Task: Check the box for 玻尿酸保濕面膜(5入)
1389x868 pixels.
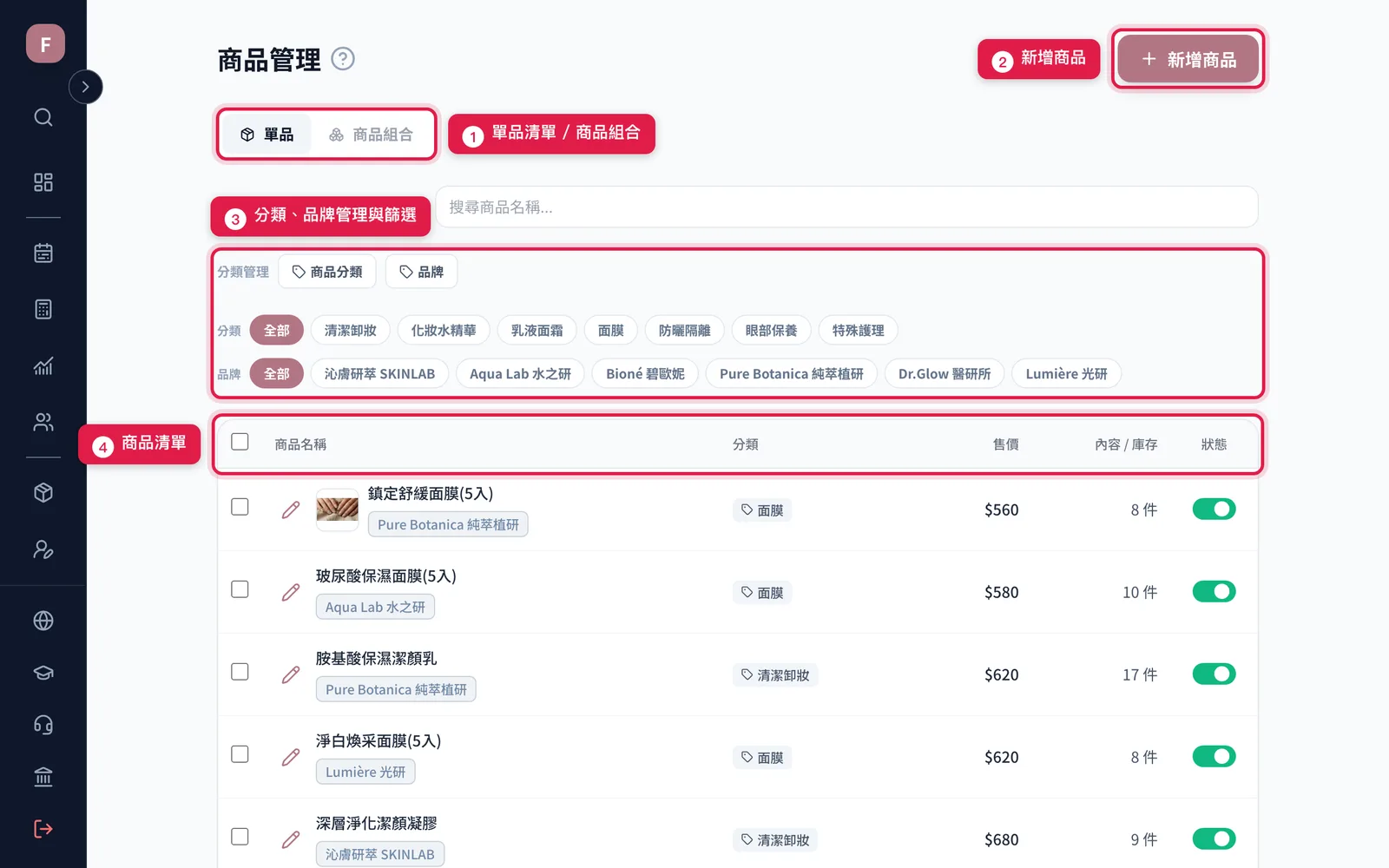Action: [240, 589]
